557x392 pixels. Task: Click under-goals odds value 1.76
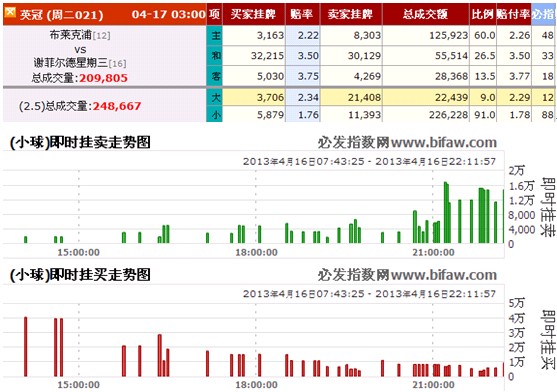point(308,115)
